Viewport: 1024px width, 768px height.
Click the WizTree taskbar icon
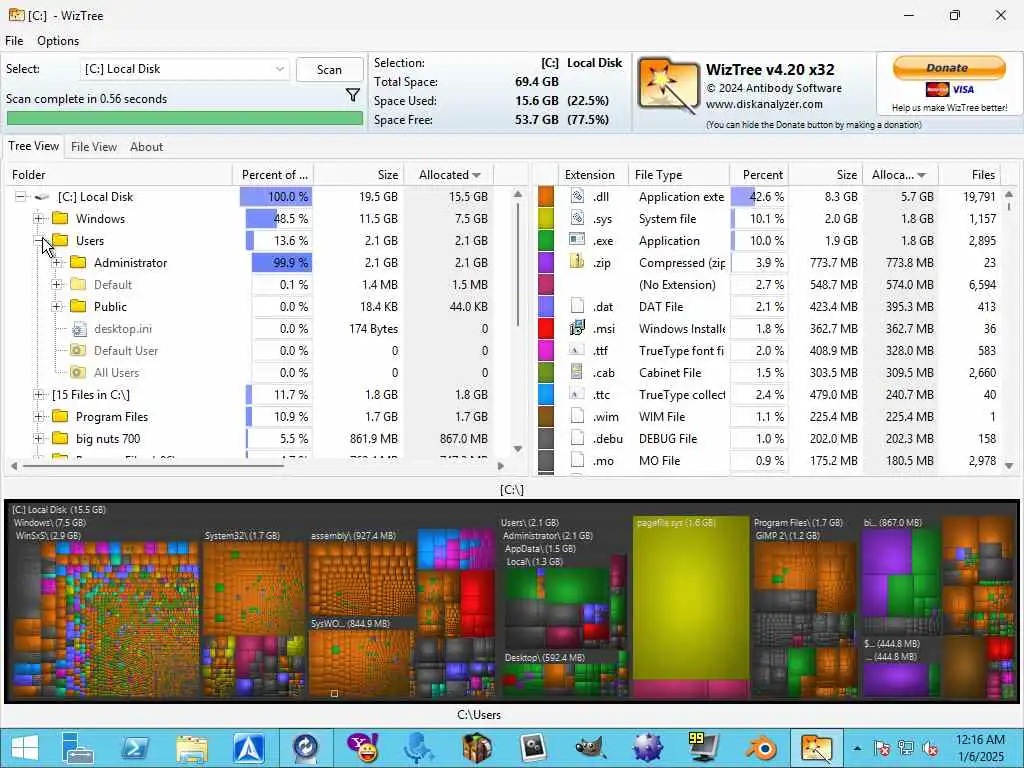point(817,748)
